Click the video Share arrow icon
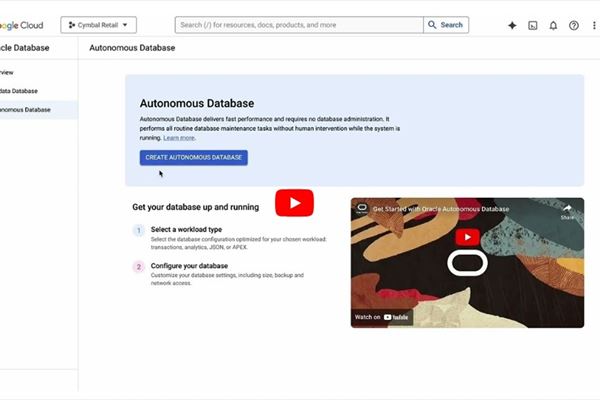The image size is (600, 400). coord(567,208)
